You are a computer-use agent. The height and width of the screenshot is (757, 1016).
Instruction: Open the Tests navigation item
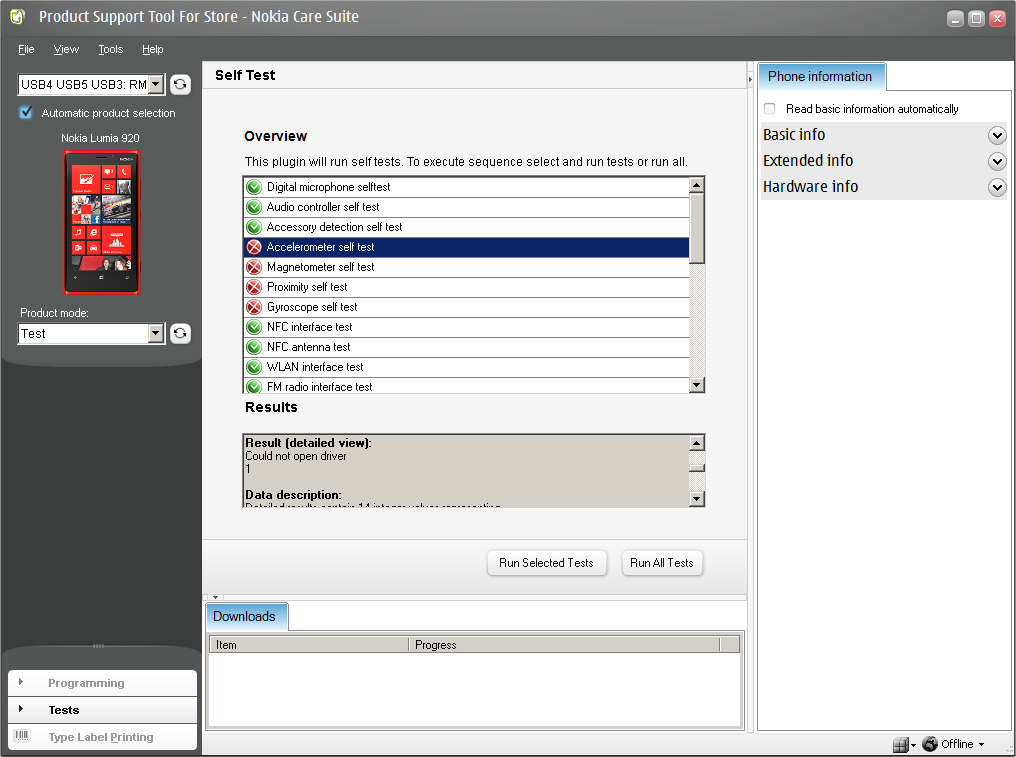point(101,710)
